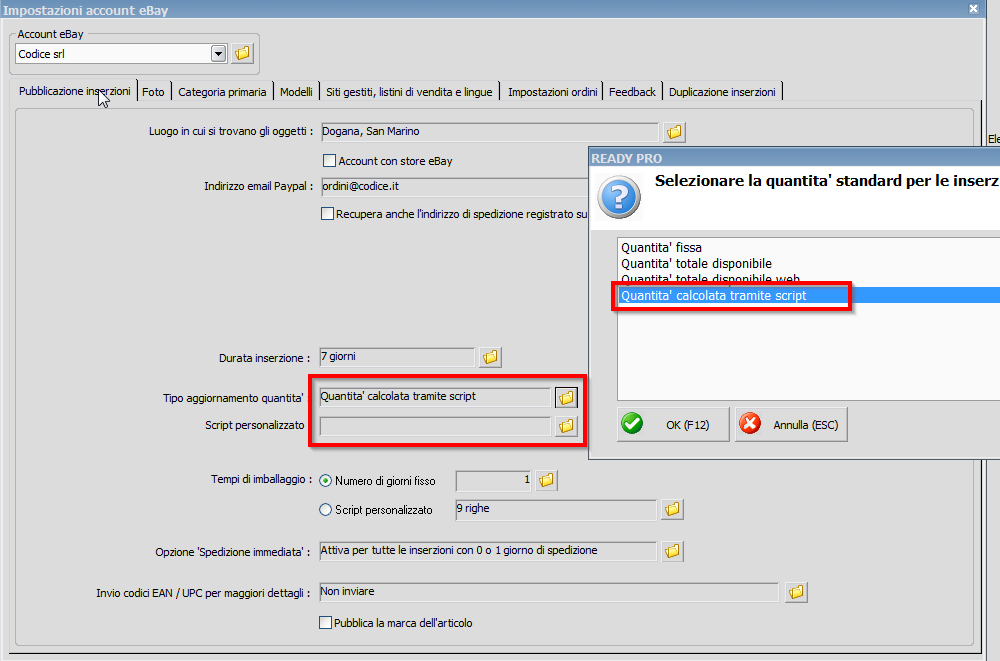Click the 'Dogana, San Marino' location field
The height and width of the screenshot is (661, 1000).
point(489,132)
